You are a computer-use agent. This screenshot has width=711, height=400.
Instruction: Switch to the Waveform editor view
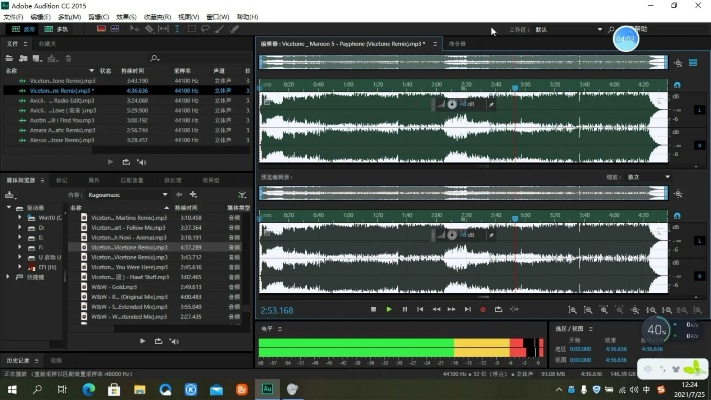[23, 29]
